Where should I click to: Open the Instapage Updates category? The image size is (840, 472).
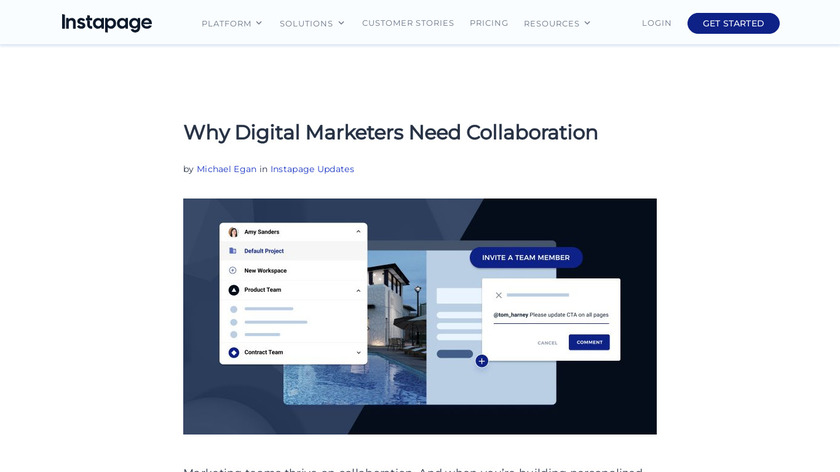[x=312, y=169]
